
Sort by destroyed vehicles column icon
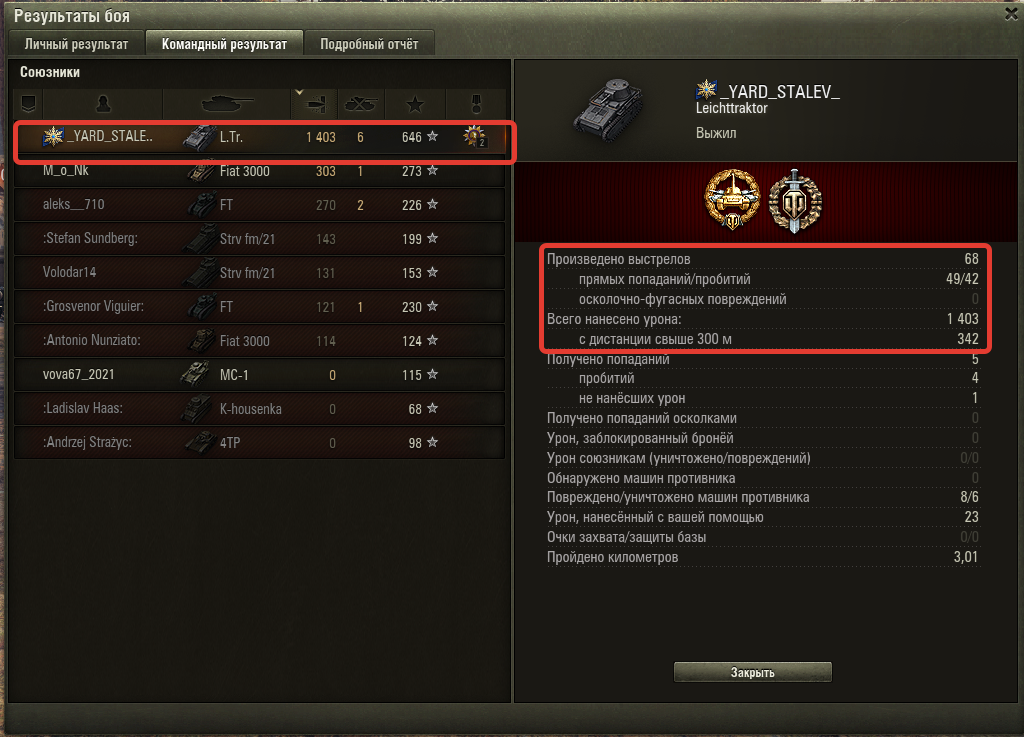[360, 104]
